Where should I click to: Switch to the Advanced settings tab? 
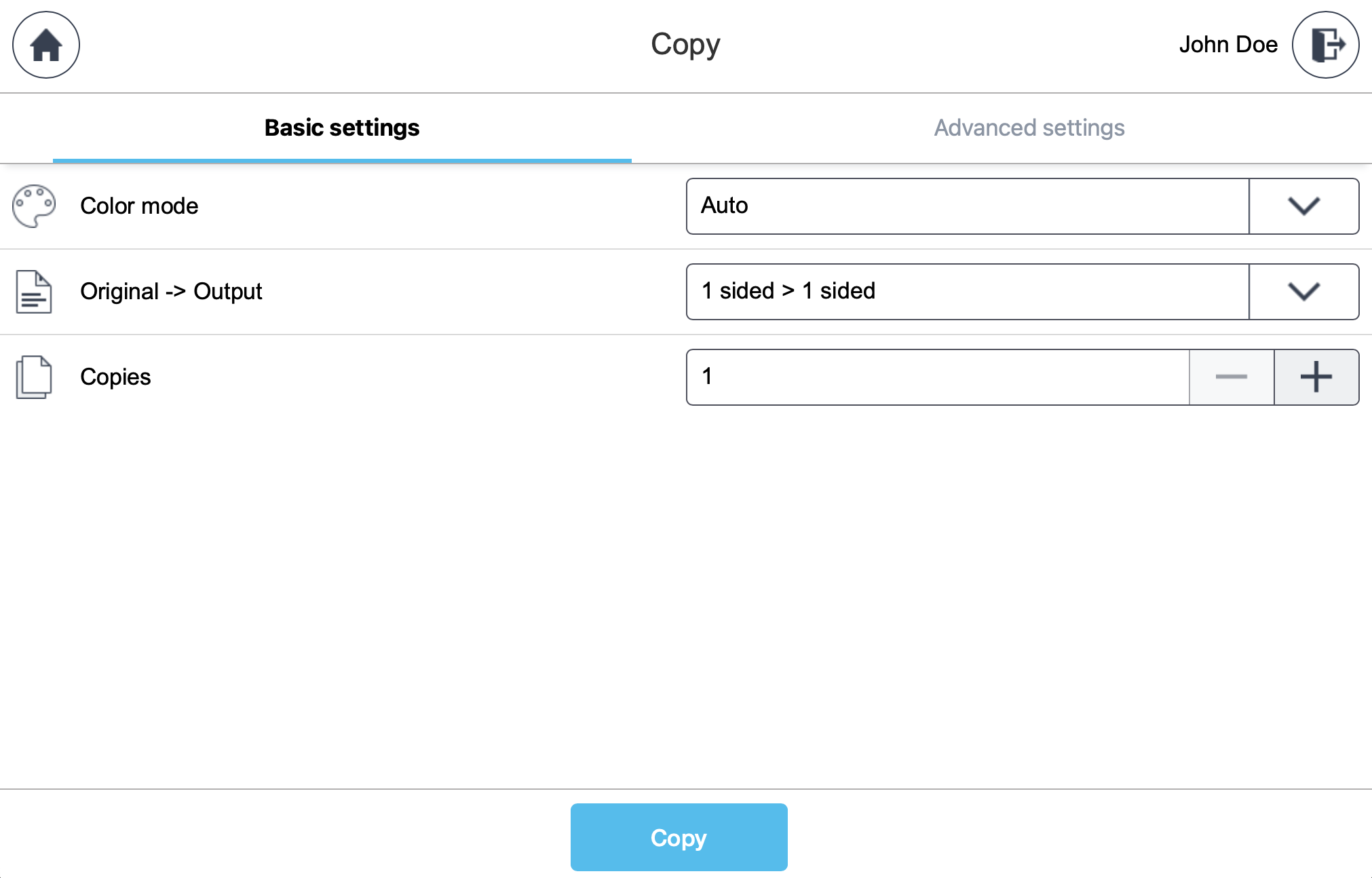1029,128
